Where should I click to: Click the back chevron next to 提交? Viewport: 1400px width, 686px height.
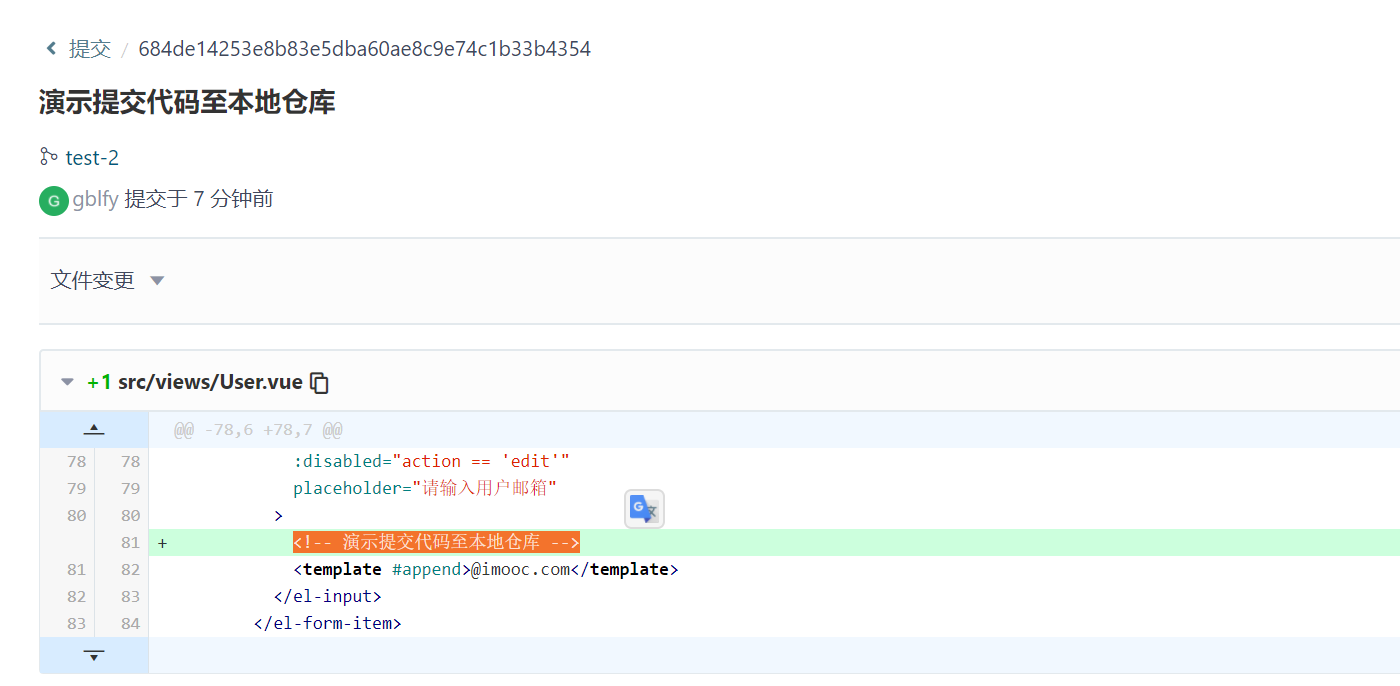point(51,49)
